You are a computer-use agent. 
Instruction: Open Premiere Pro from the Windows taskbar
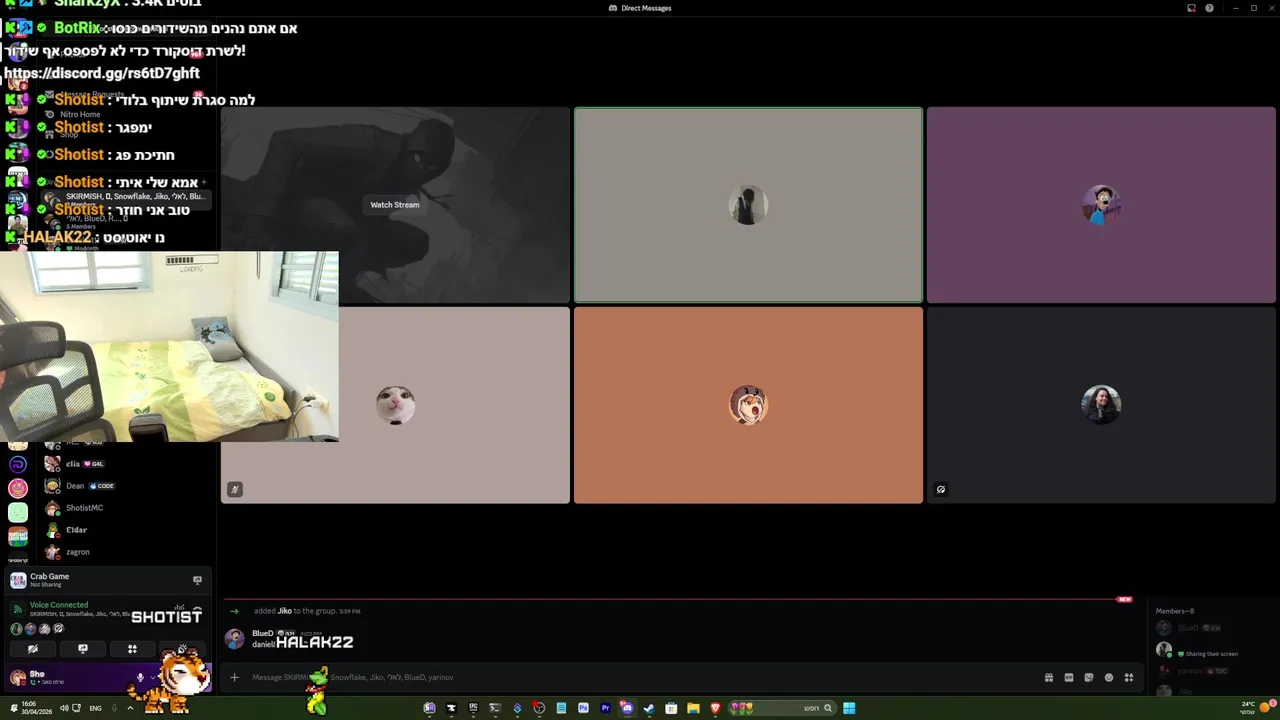point(605,708)
